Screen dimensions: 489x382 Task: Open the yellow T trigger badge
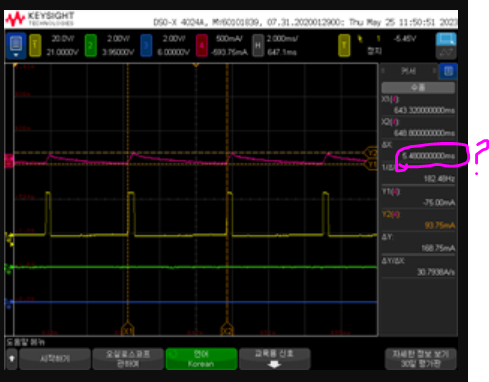[344, 45]
